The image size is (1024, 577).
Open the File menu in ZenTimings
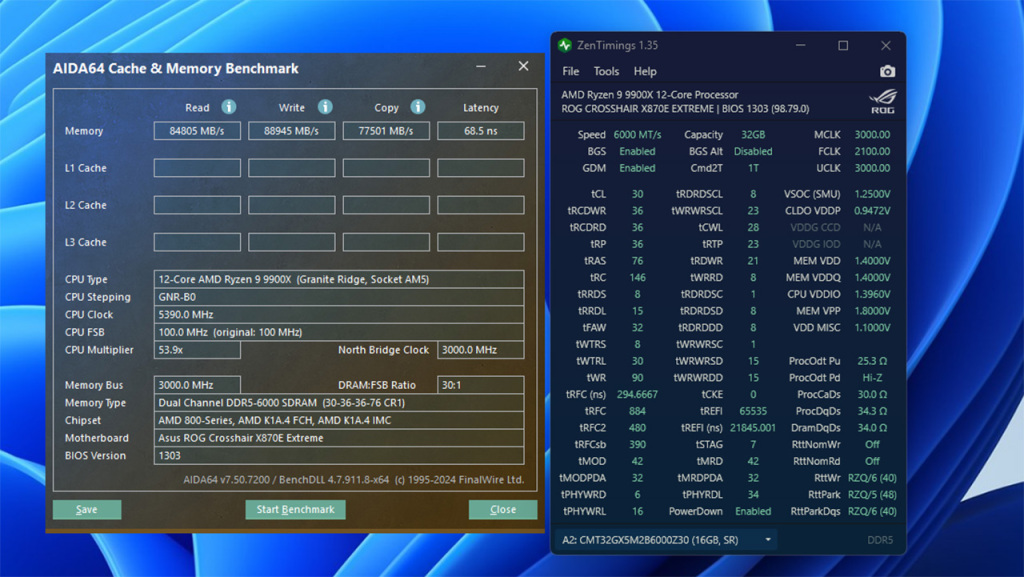pyautogui.click(x=571, y=71)
